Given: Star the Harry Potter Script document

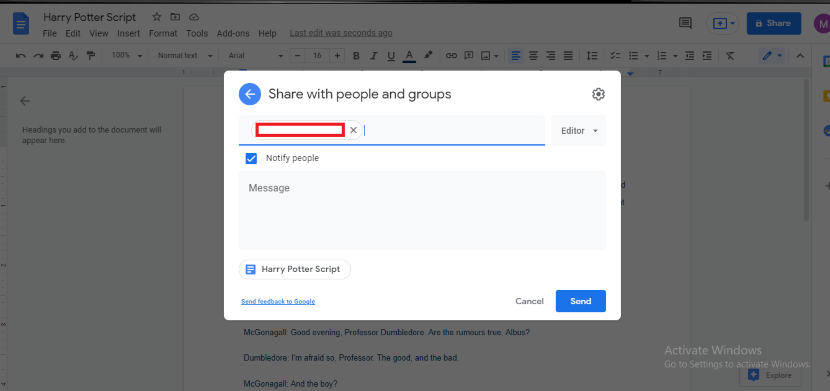Looking at the screenshot, I should [157, 17].
